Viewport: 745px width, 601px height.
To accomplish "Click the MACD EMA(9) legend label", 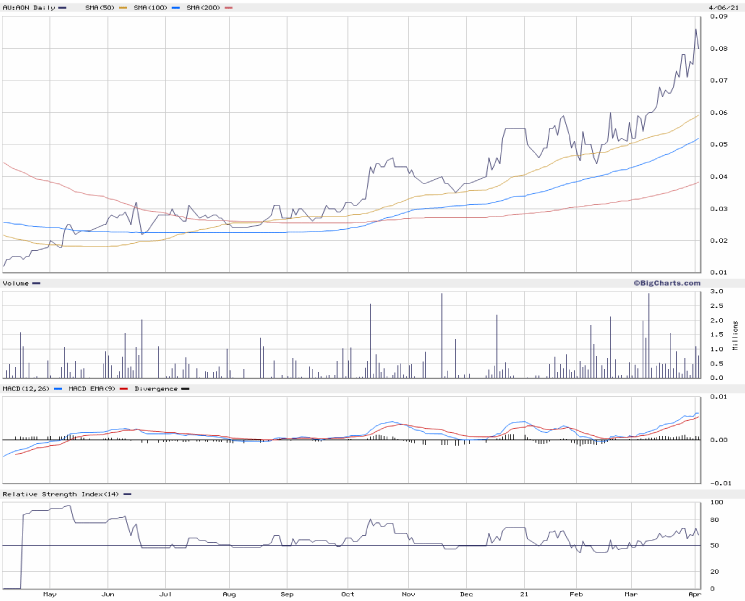I will [x=90, y=388].
